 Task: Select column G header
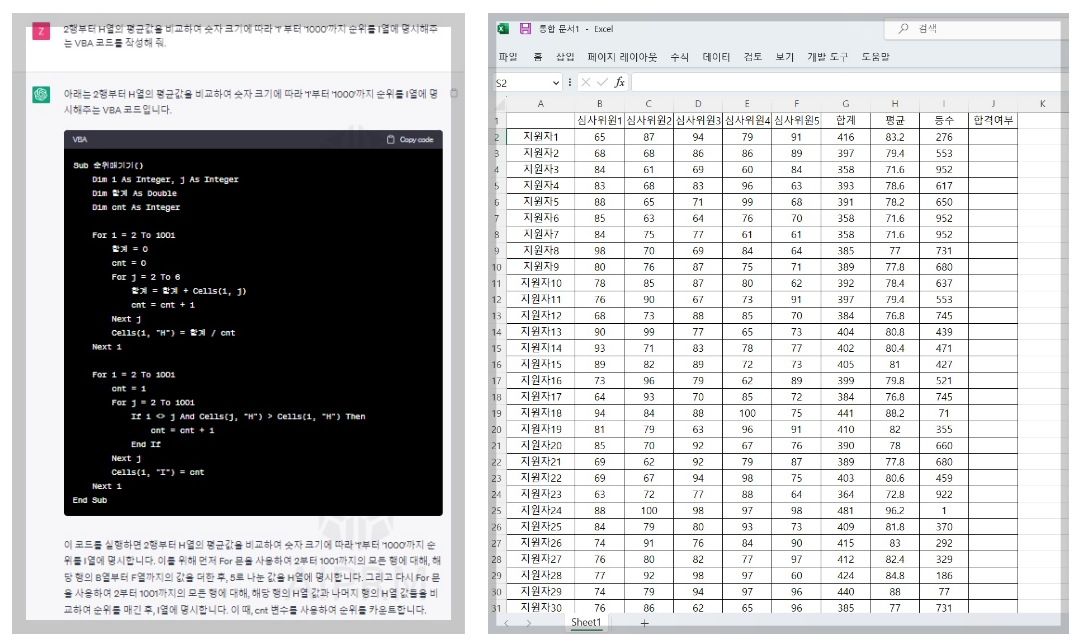point(846,104)
